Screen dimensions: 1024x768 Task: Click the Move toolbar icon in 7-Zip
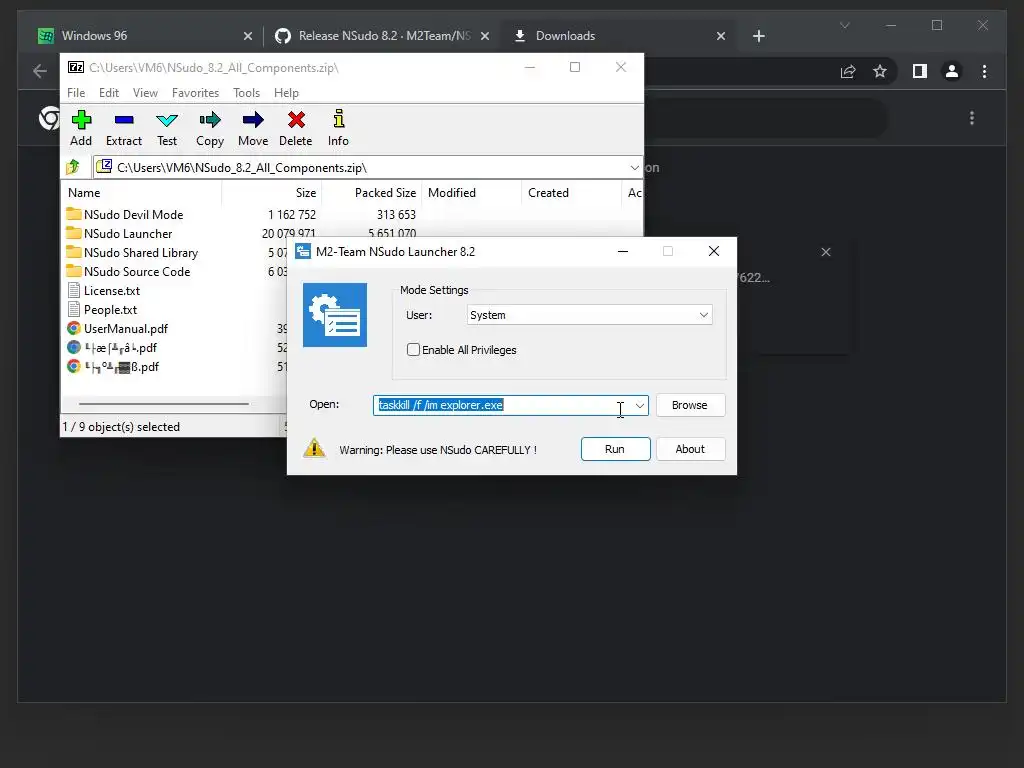tap(253, 120)
